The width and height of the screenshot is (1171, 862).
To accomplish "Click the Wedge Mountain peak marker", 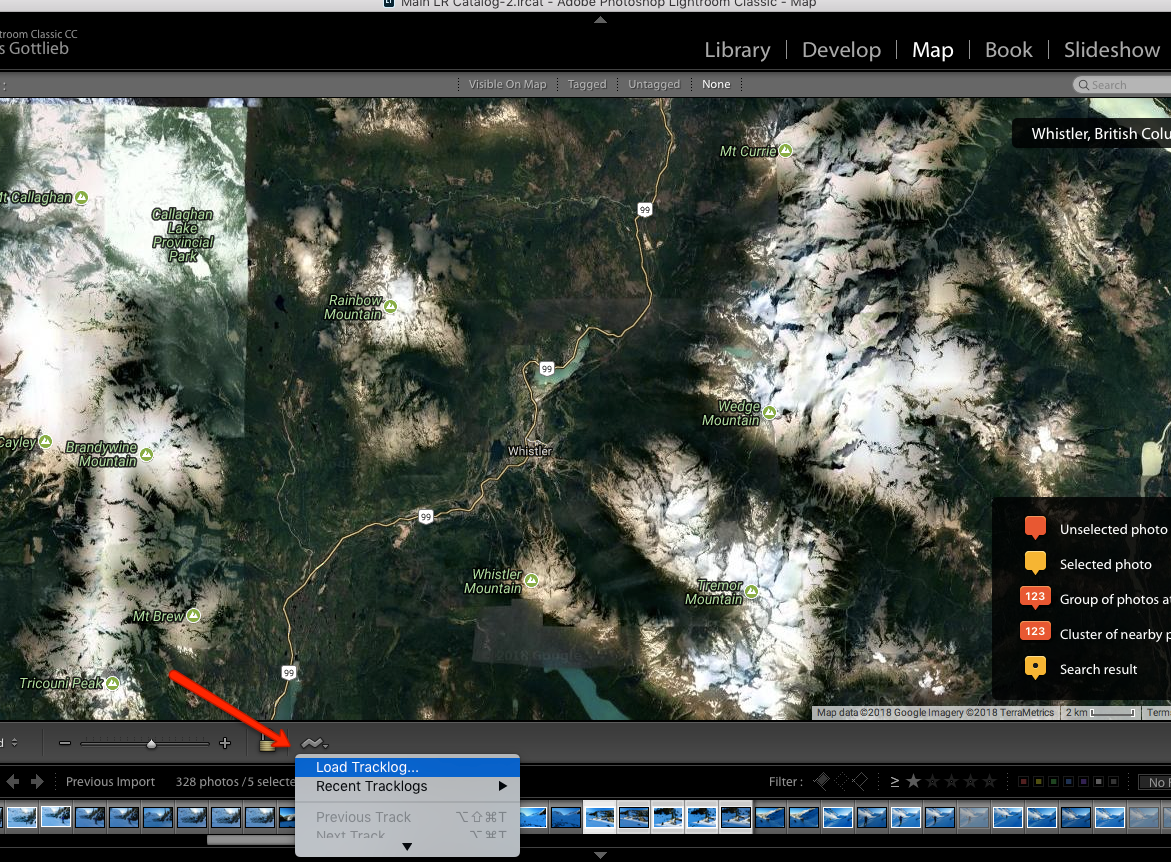I will [769, 412].
